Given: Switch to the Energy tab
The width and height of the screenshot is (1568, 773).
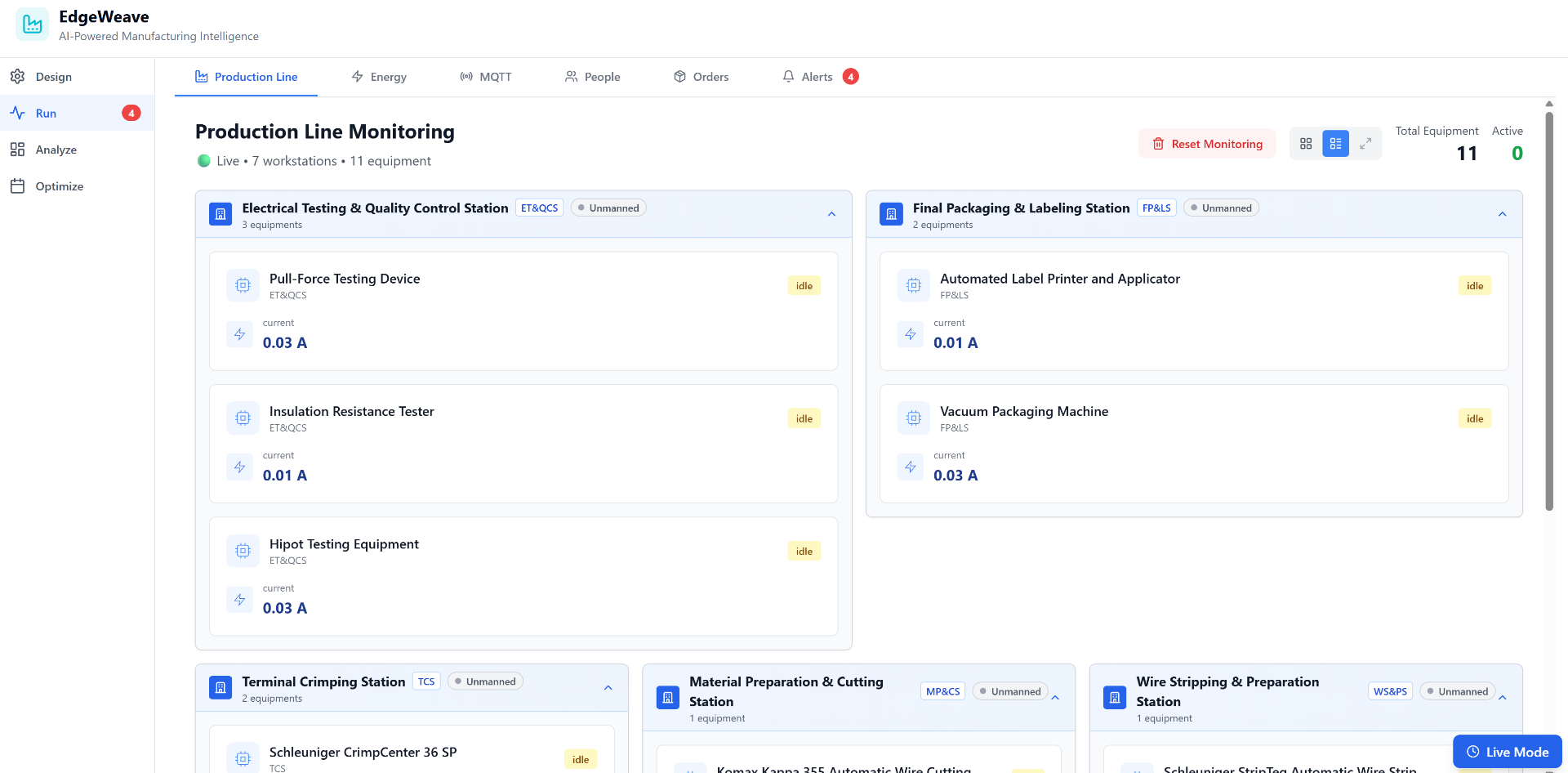Looking at the screenshot, I should (x=379, y=77).
